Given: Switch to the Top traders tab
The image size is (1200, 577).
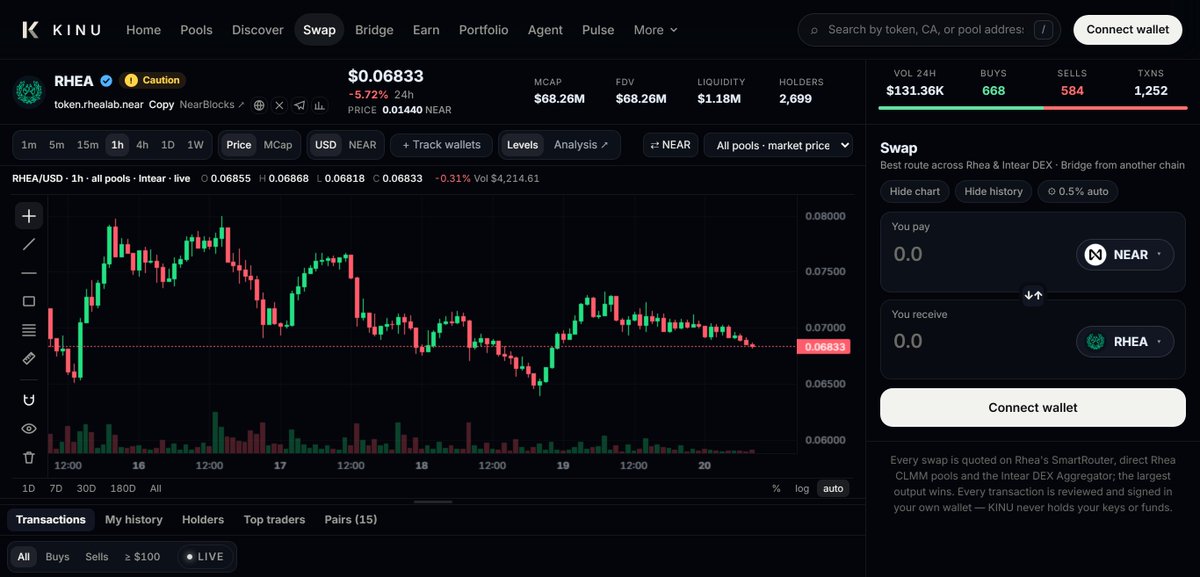Looking at the screenshot, I should [274, 519].
